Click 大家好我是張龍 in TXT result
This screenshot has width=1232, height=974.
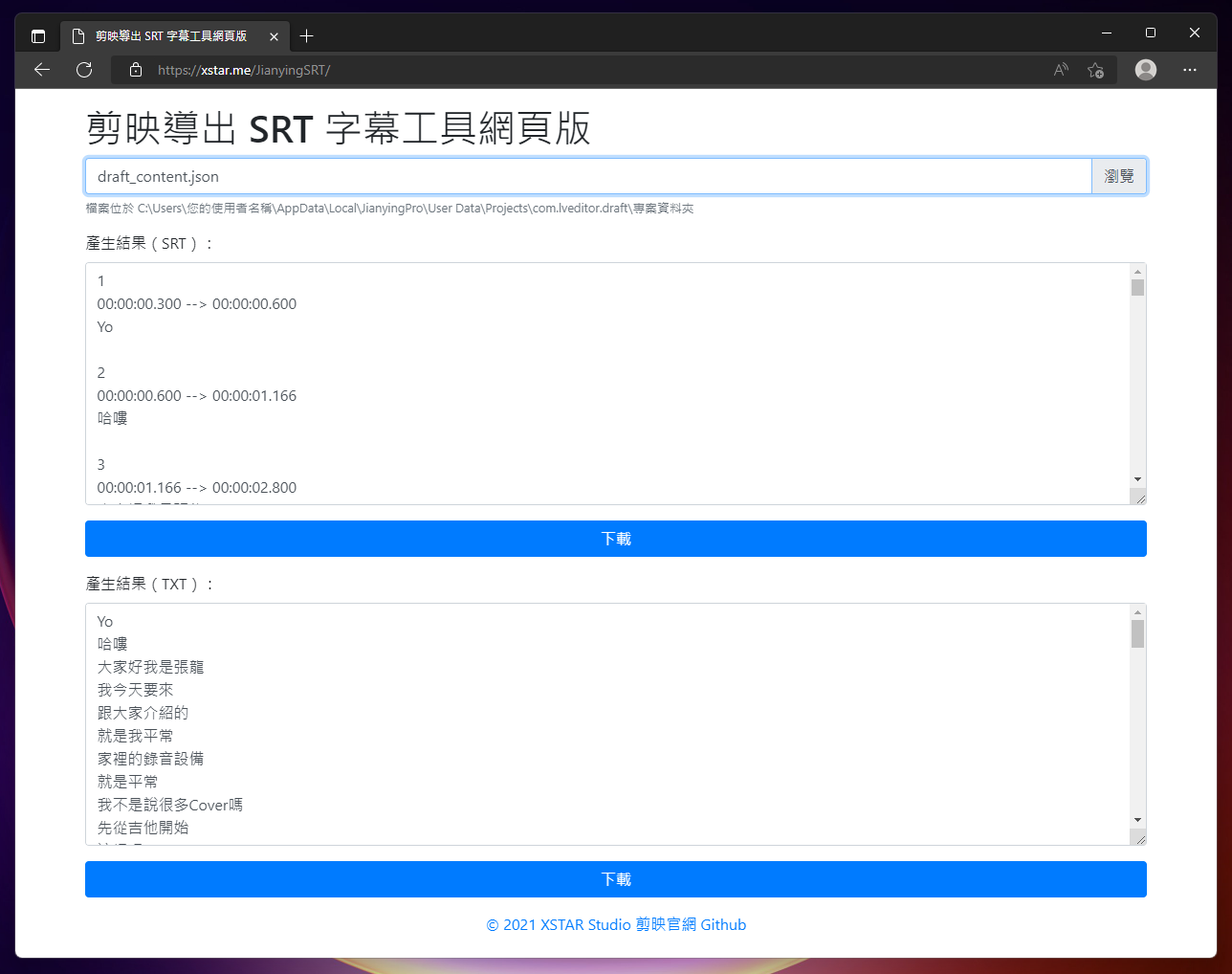(150, 667)
